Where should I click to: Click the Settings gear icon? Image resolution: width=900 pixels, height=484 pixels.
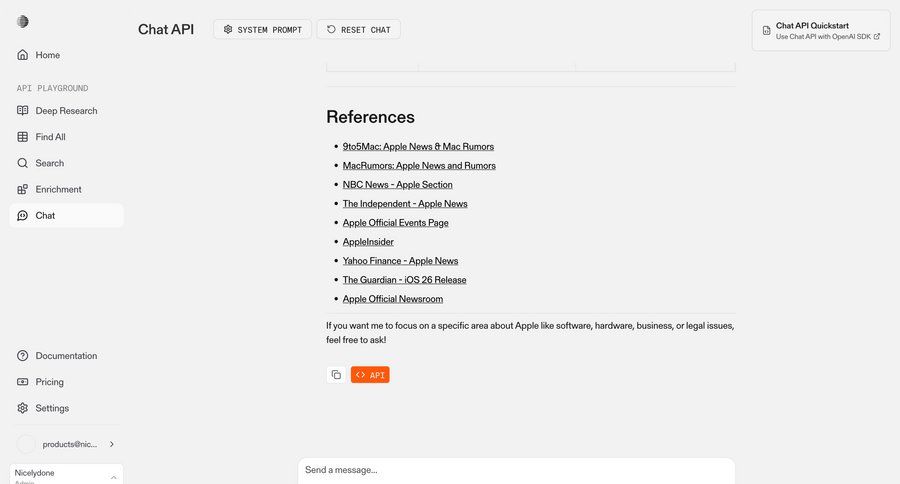(23, 408)
